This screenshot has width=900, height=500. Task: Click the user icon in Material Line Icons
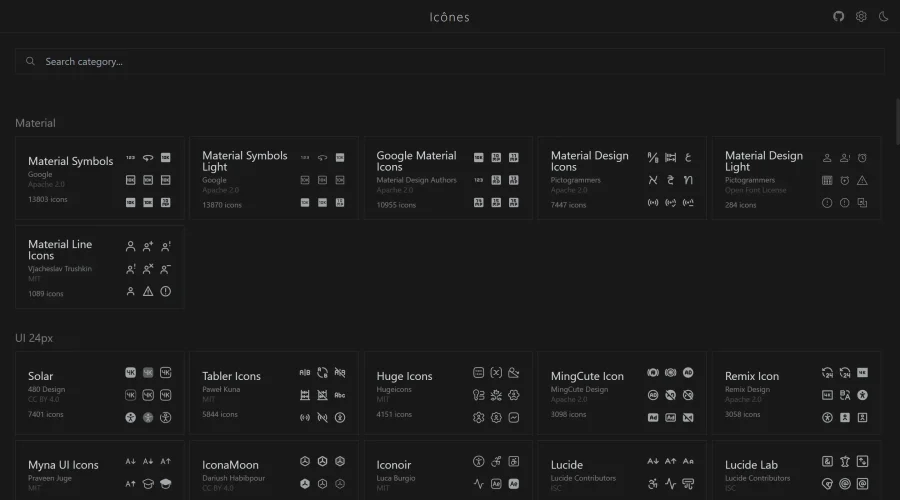coord(130,246)
